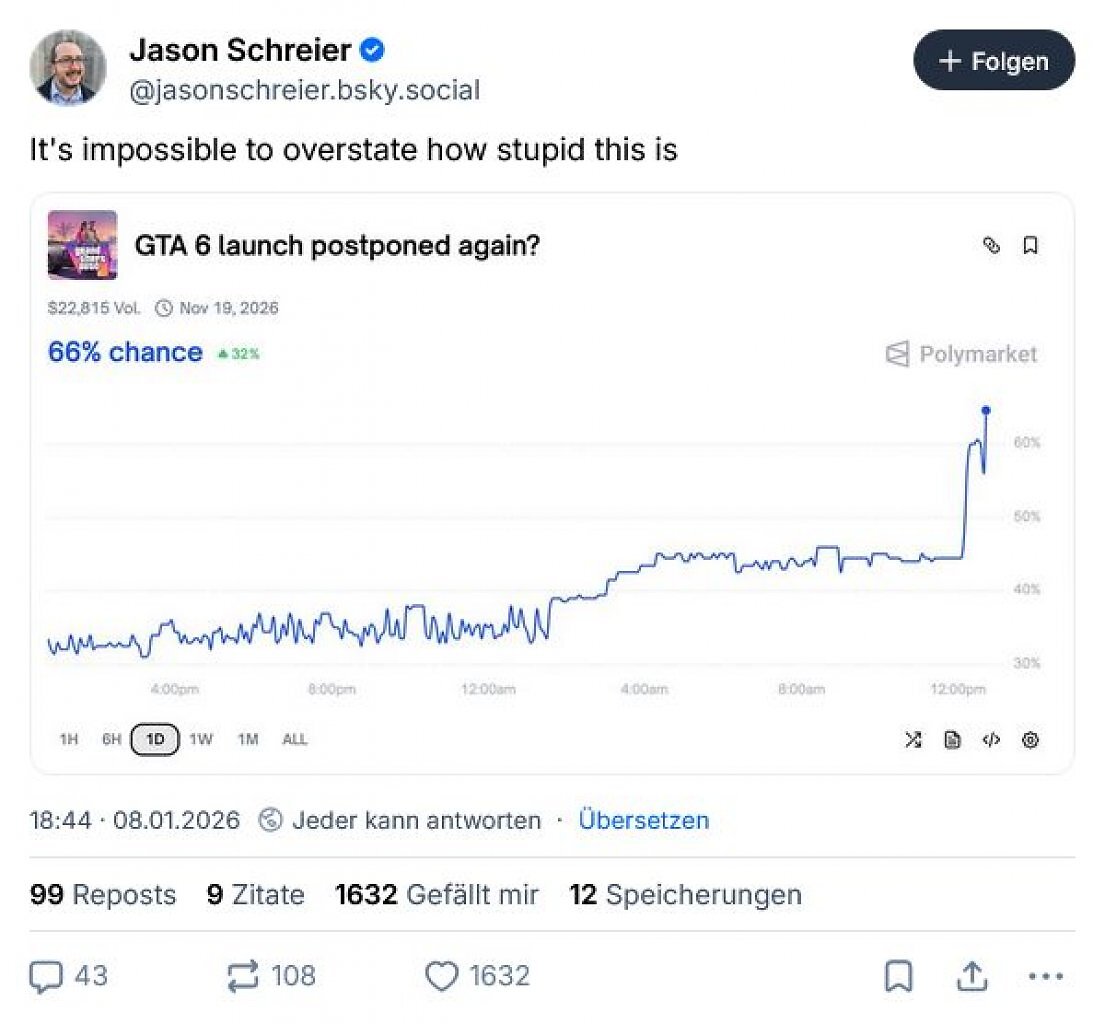Save post with bottom bookmark icon
The width and height of the screenshot is (1105, 1024).
pos(899,977)
